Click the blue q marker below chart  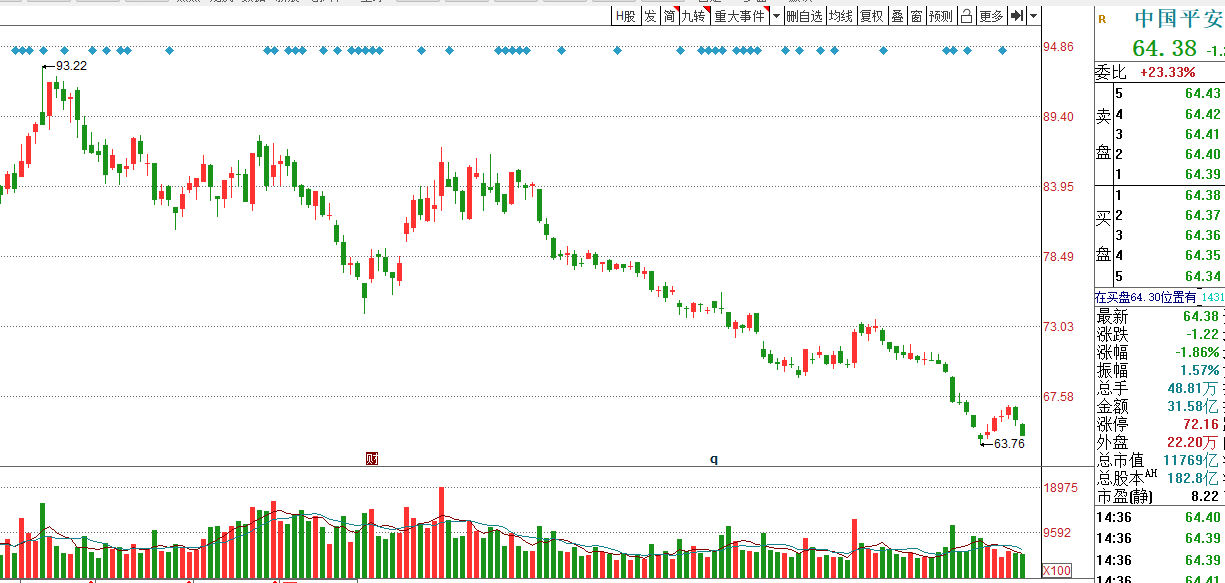714,459
